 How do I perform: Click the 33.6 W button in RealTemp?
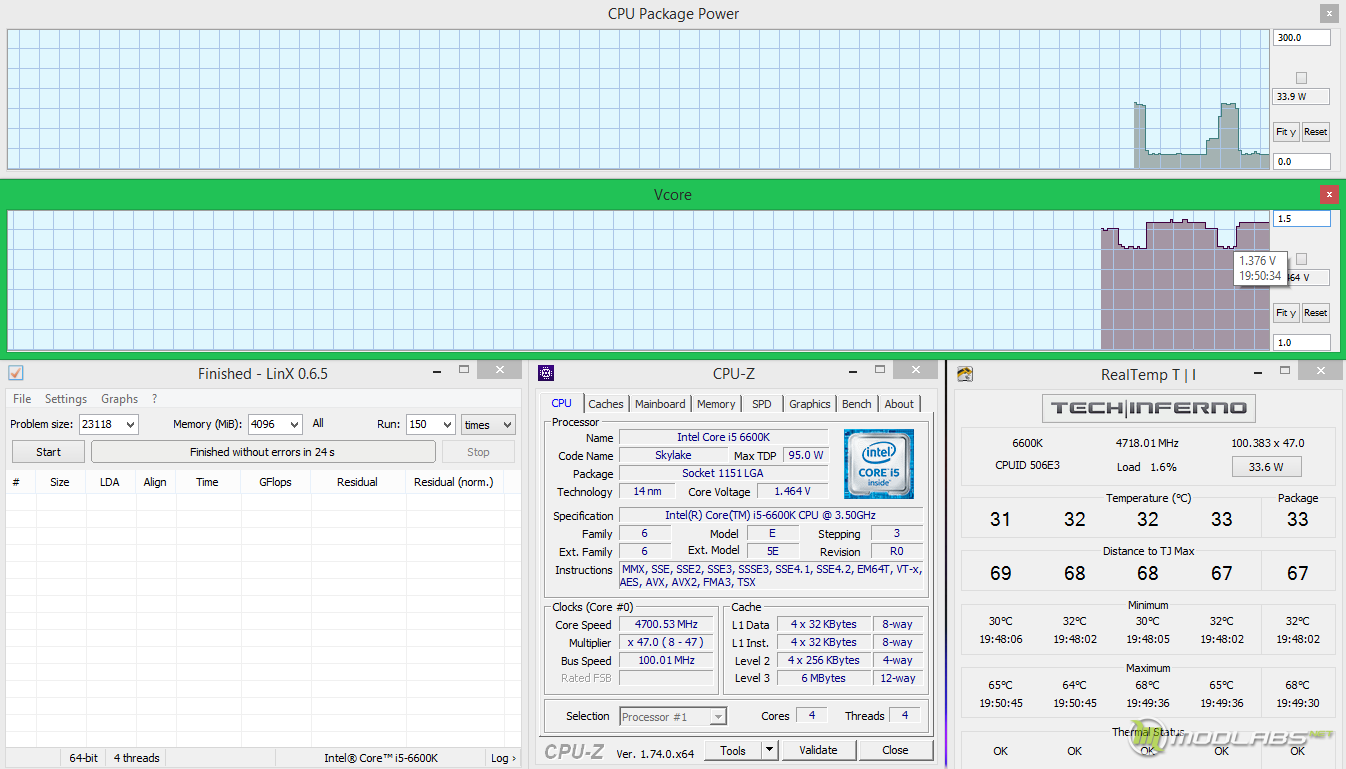coord(1265,466)
